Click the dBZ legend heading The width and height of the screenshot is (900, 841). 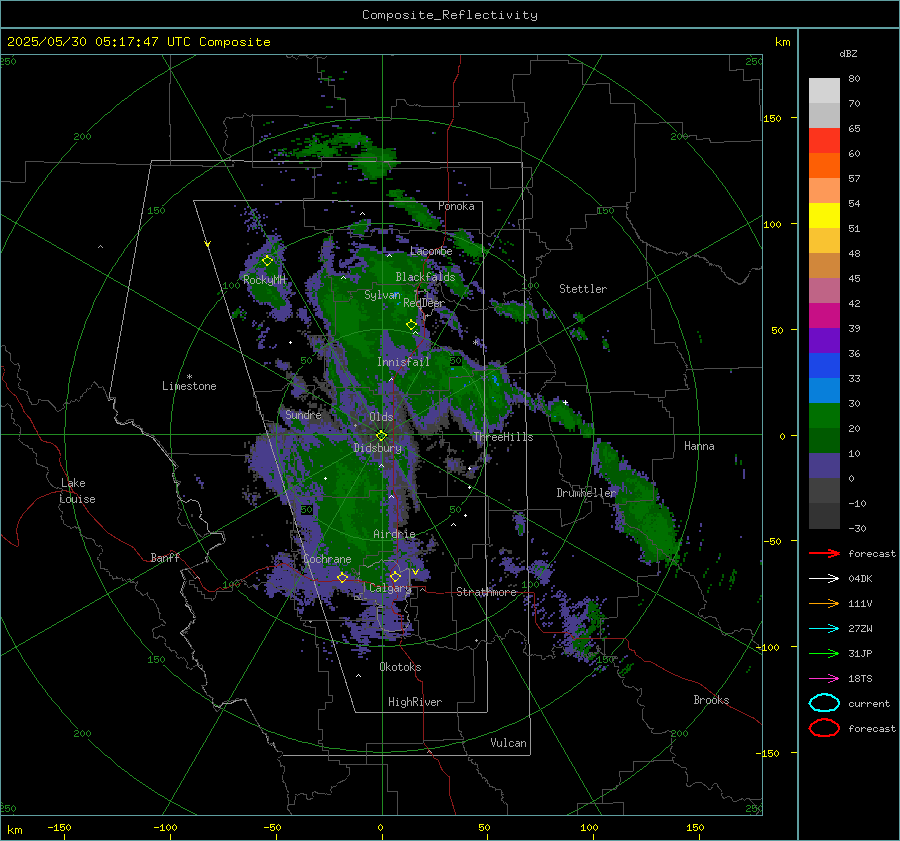[848, 53]
